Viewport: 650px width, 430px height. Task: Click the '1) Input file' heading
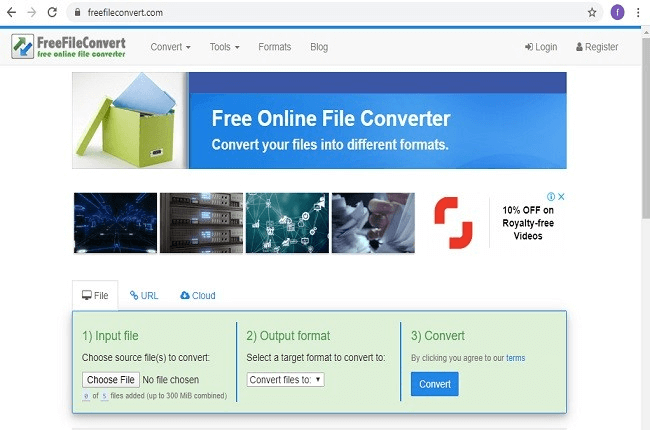tap(110, 335)
